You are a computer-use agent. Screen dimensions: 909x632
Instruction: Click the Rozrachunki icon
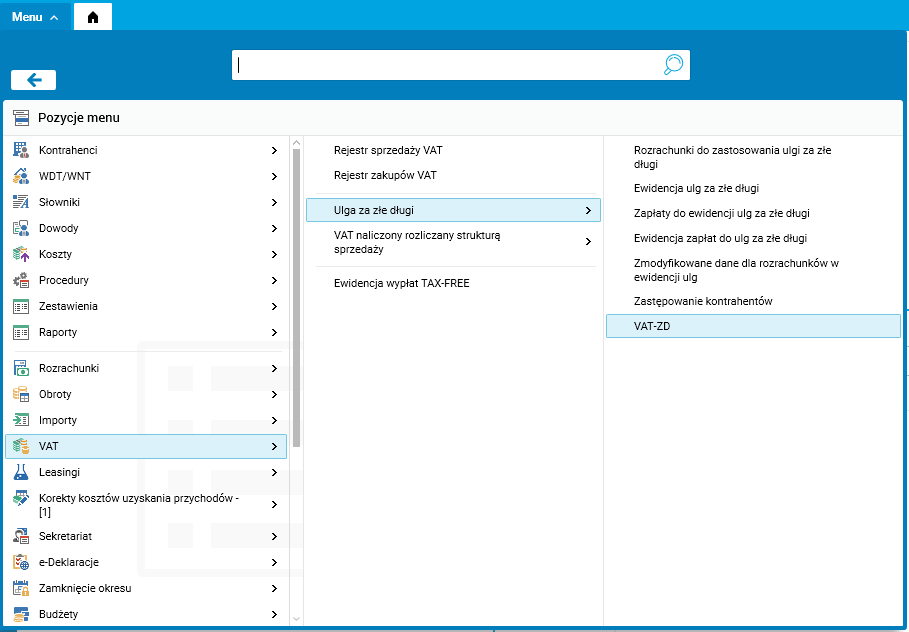pyautogui.click(x=21, y=368)
